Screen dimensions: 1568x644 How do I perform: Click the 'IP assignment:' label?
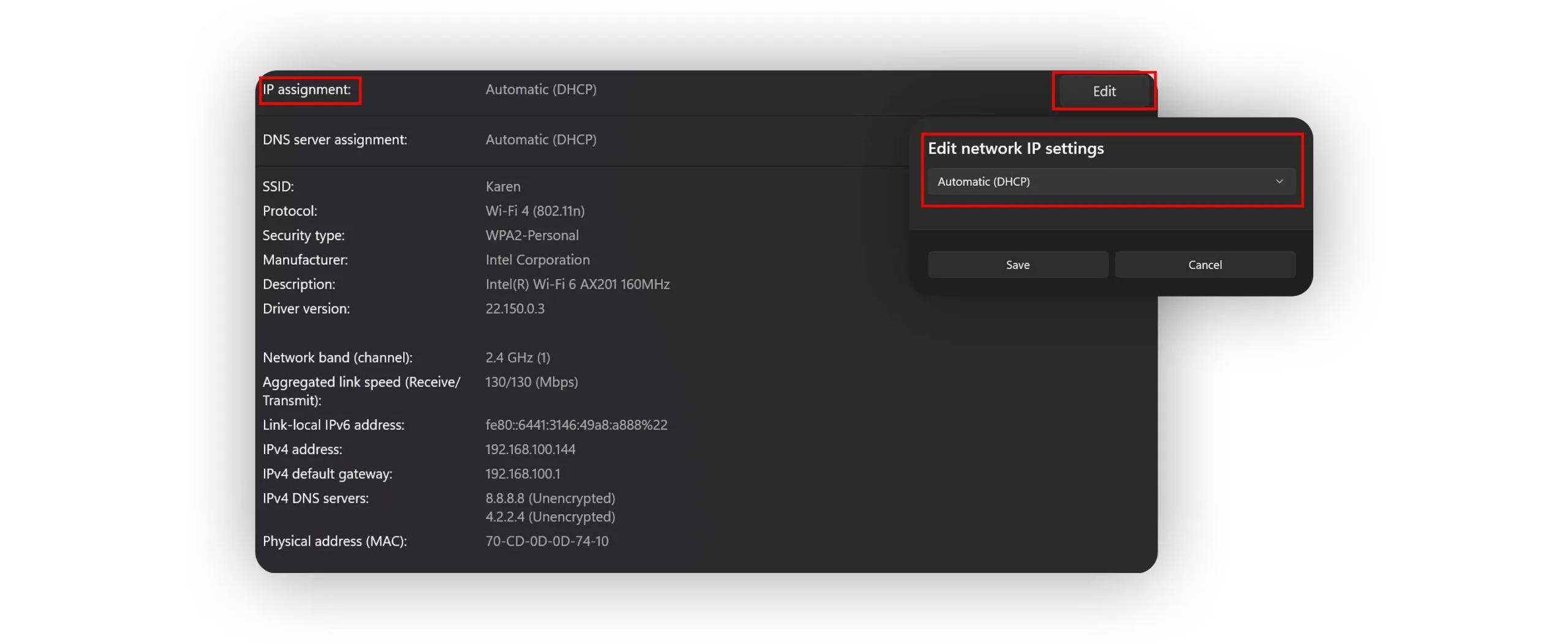tap(307, 89)
